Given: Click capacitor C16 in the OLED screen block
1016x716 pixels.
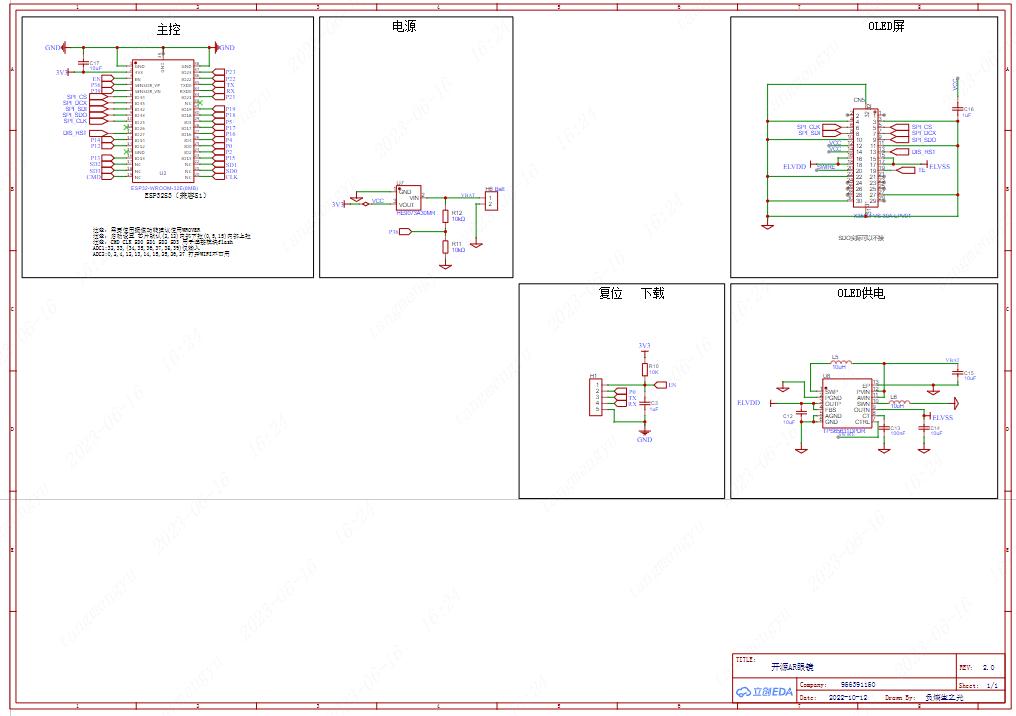Looking at the screenshot, I should point(958,110).
